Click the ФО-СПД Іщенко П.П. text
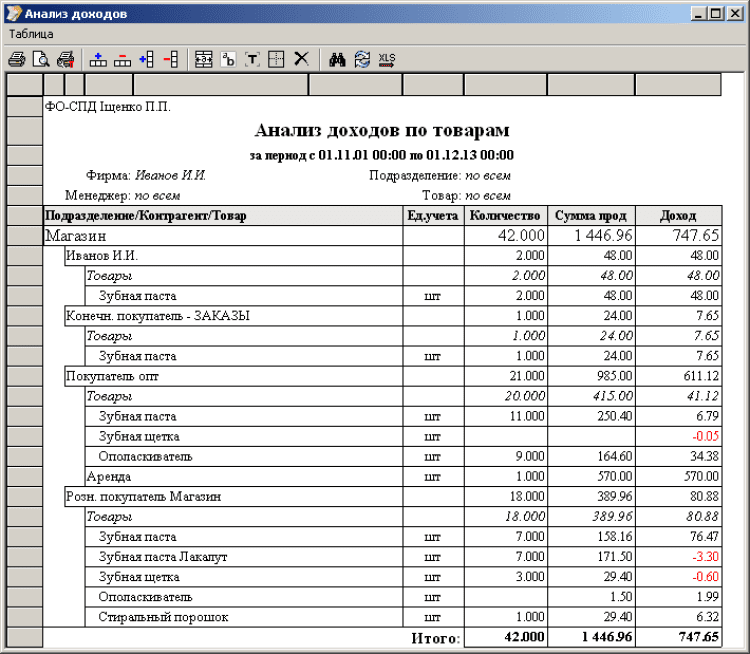 coord(108,107)
